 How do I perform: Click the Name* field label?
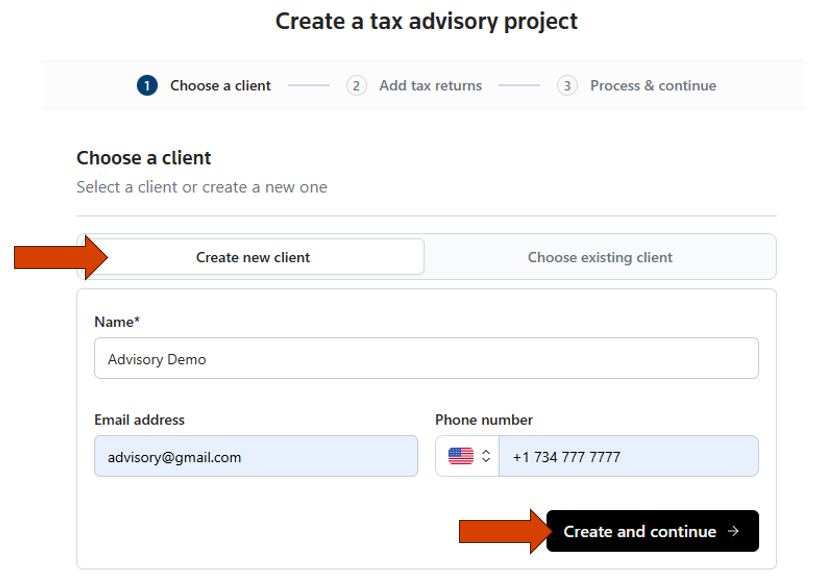(x=117, y=322)
